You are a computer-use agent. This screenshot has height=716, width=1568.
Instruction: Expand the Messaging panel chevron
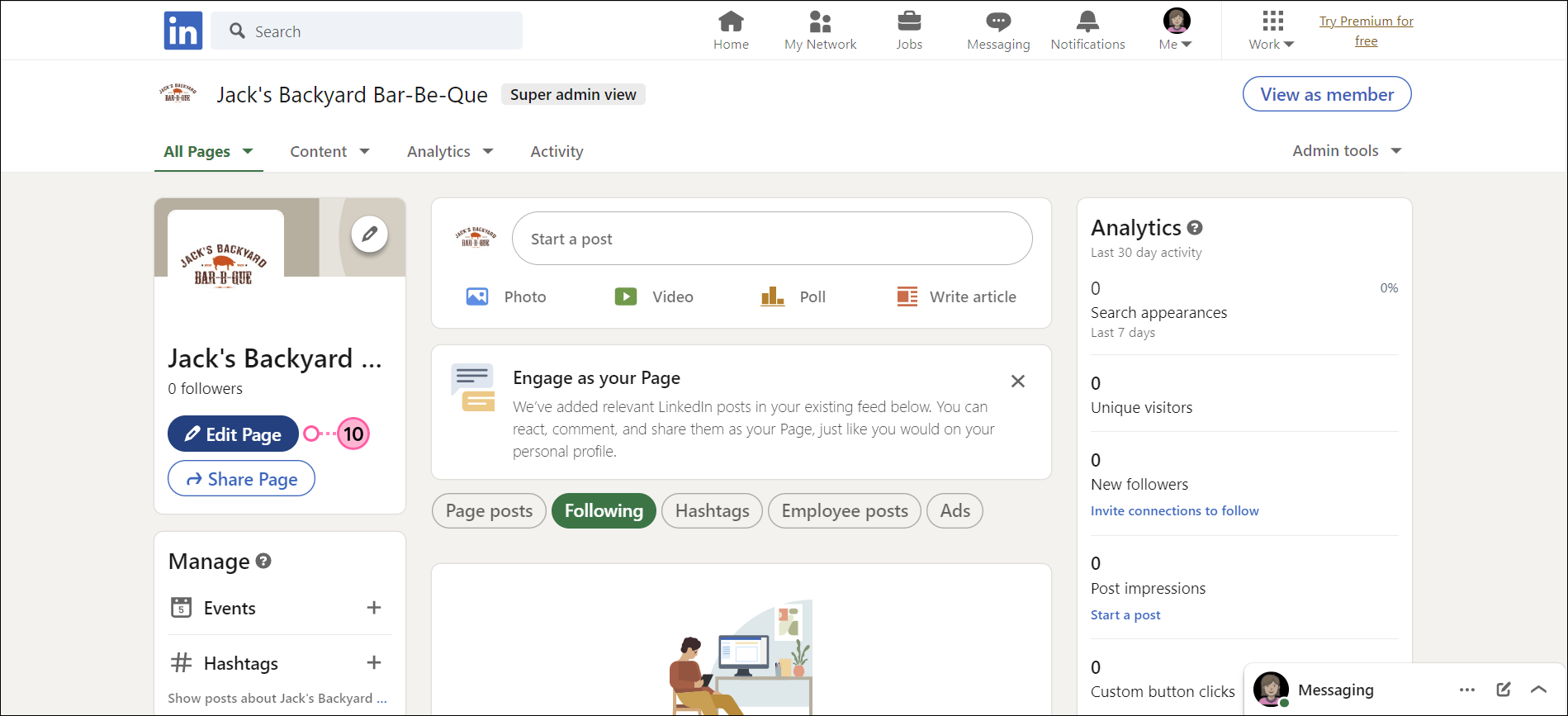pyautogui.click(x=1538, y=689)
